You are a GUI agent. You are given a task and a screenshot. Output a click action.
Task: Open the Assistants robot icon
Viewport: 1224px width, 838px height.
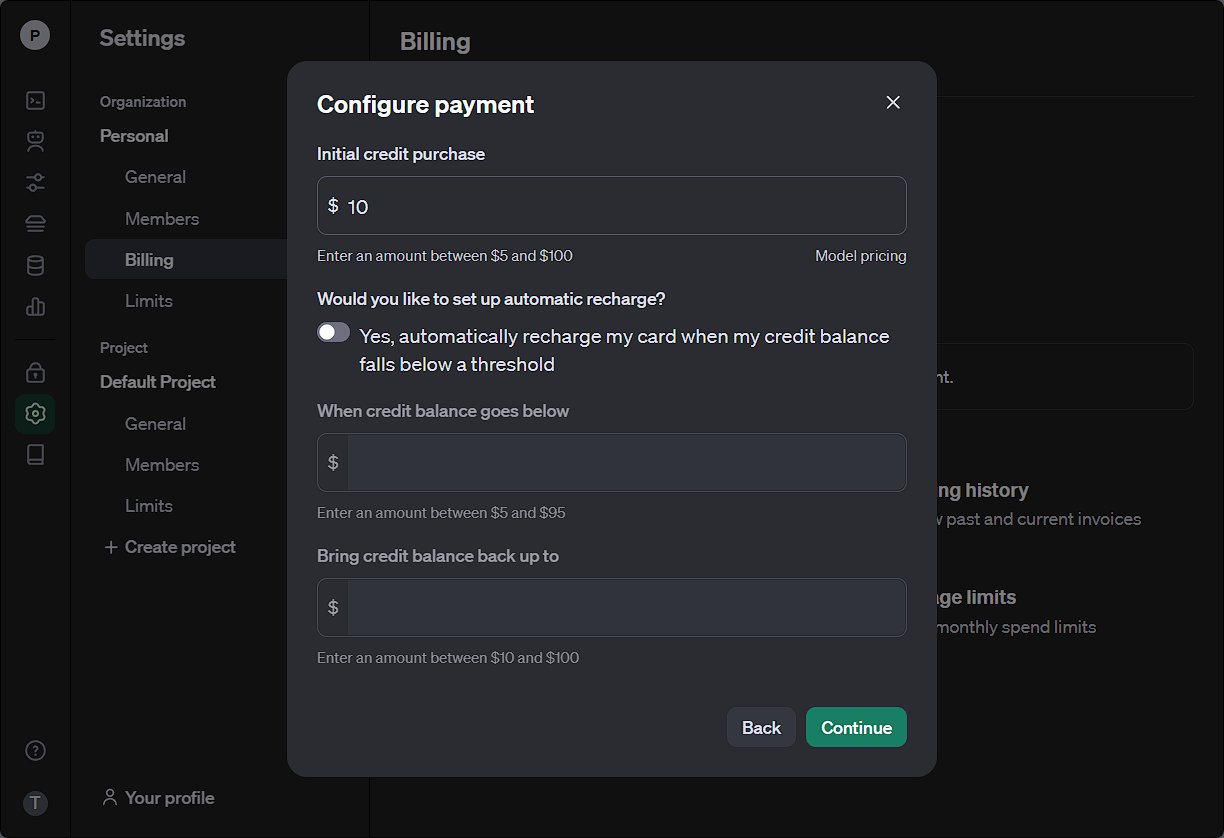(x=35, y=141)
